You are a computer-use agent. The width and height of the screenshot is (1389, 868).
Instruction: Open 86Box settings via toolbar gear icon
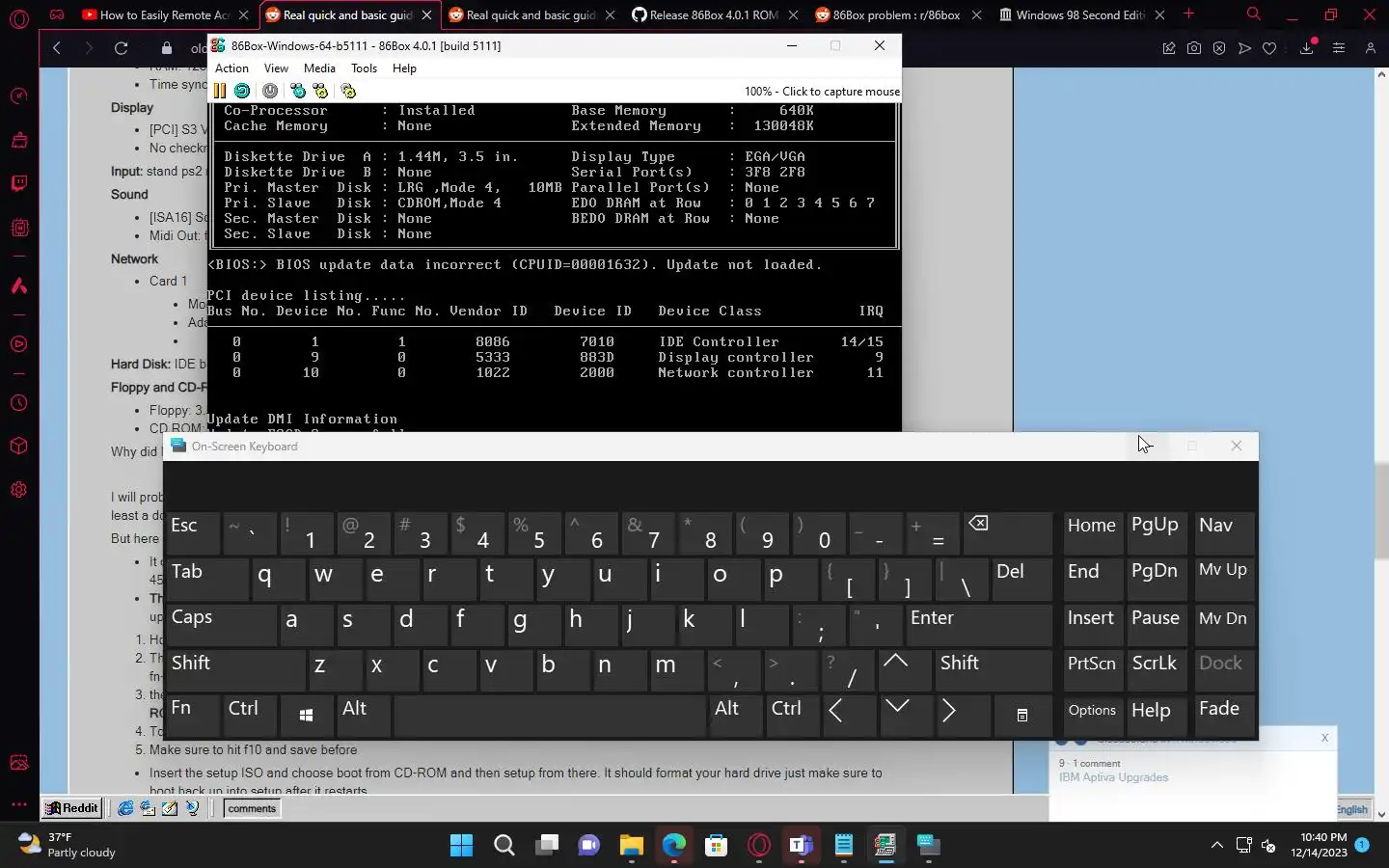pos(348,91)
